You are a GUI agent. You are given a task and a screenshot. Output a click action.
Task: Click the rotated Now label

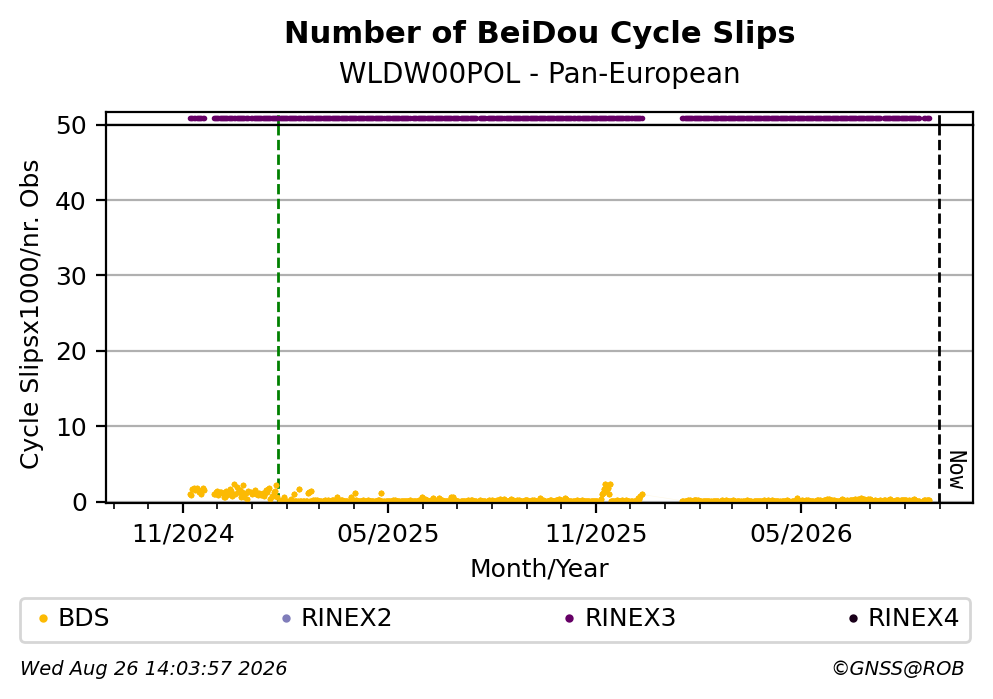click(957, 470)
